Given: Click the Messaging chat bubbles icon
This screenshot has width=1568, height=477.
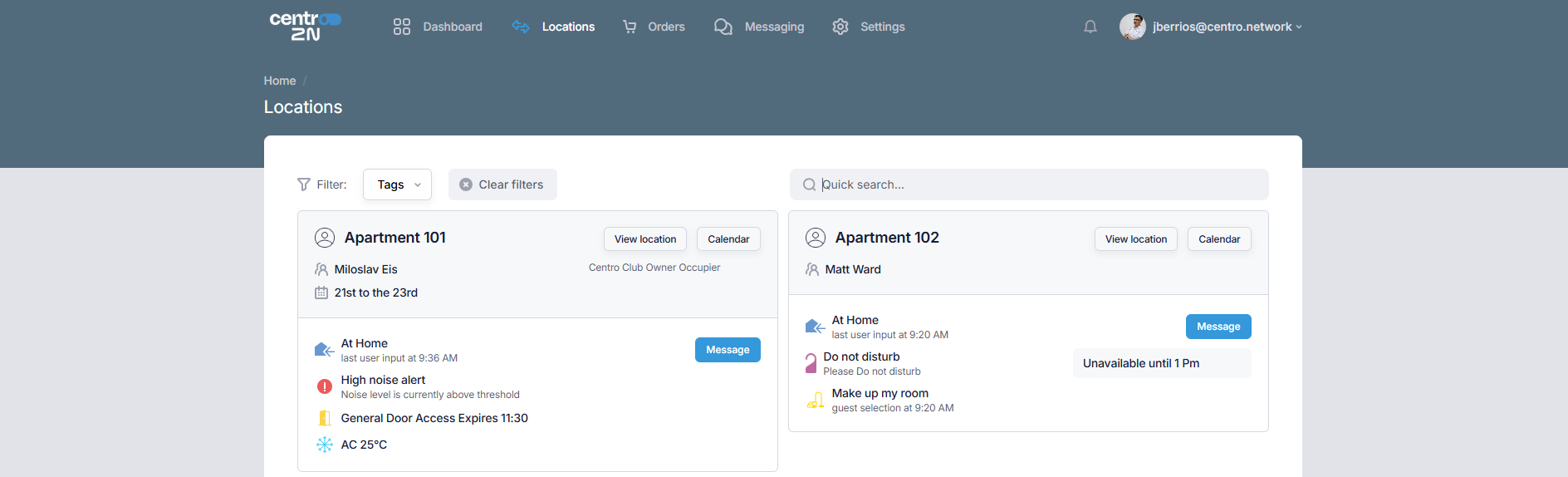Looking at the screenshot, I should (723, 27).
